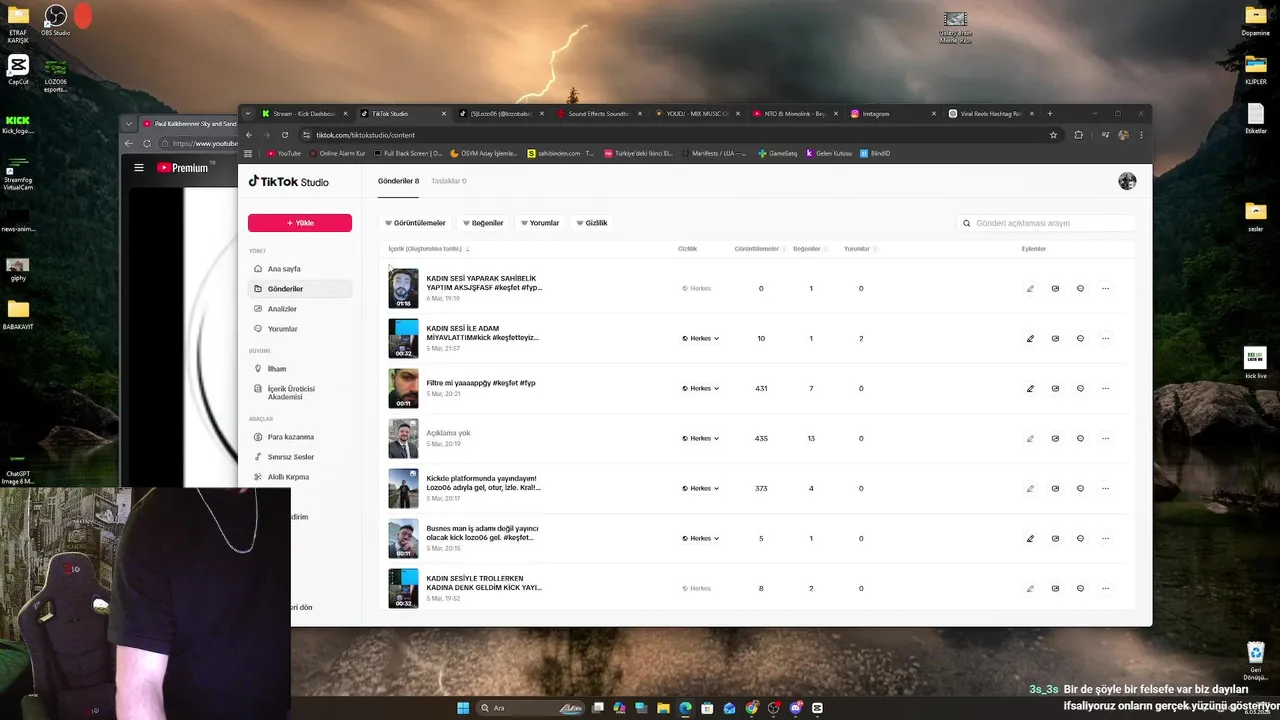This screenshot has height=720, width=1280.
Task: Expand the Yorumlar filter dropdown
Action: pyautogui.click(x=540, y=223)
